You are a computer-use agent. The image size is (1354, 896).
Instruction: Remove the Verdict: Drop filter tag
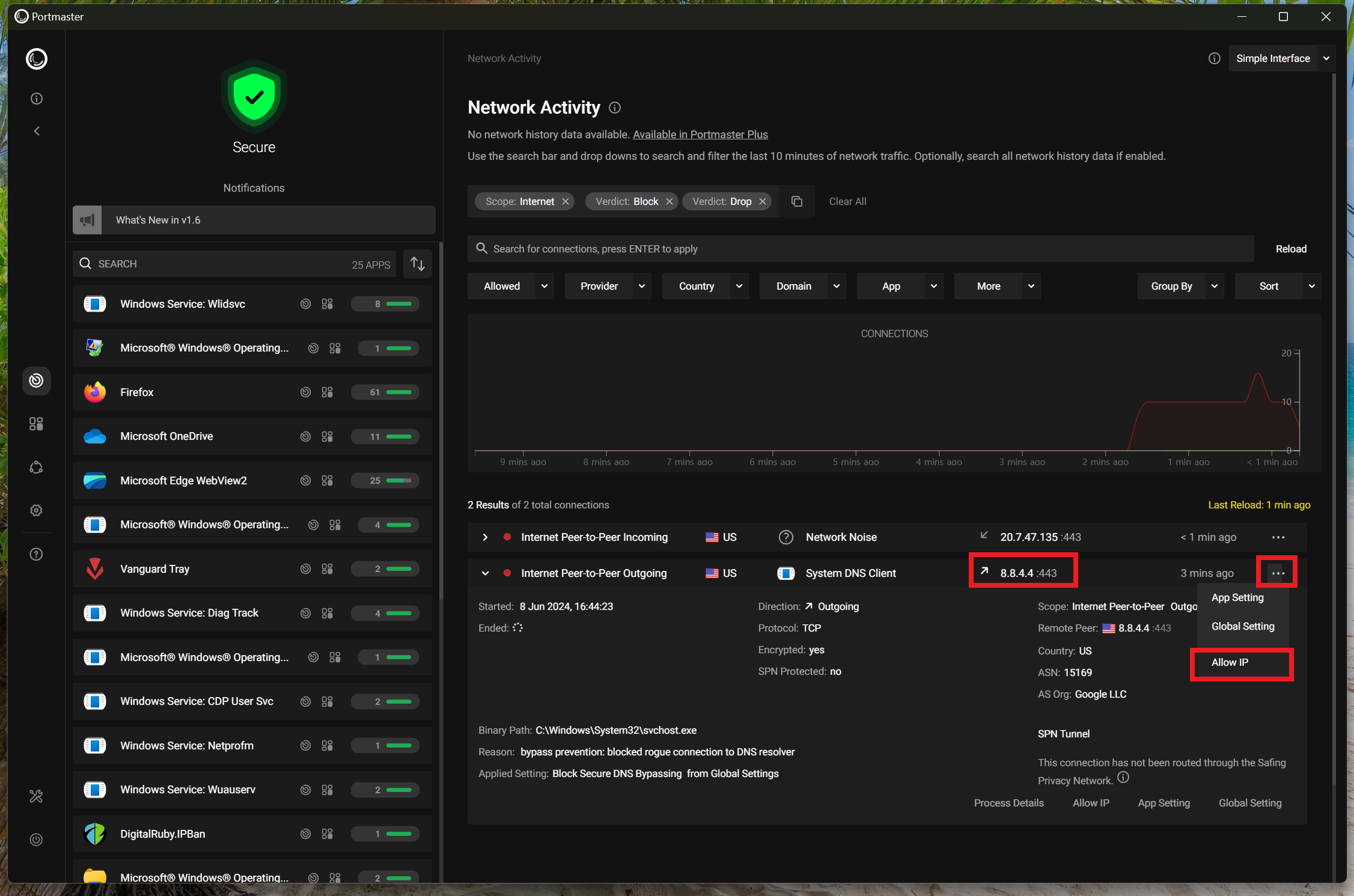coord(763,201)
